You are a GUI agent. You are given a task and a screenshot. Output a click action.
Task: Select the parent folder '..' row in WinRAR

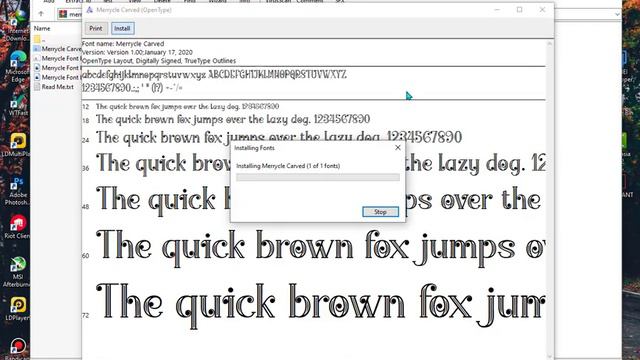tap(57, 39)
